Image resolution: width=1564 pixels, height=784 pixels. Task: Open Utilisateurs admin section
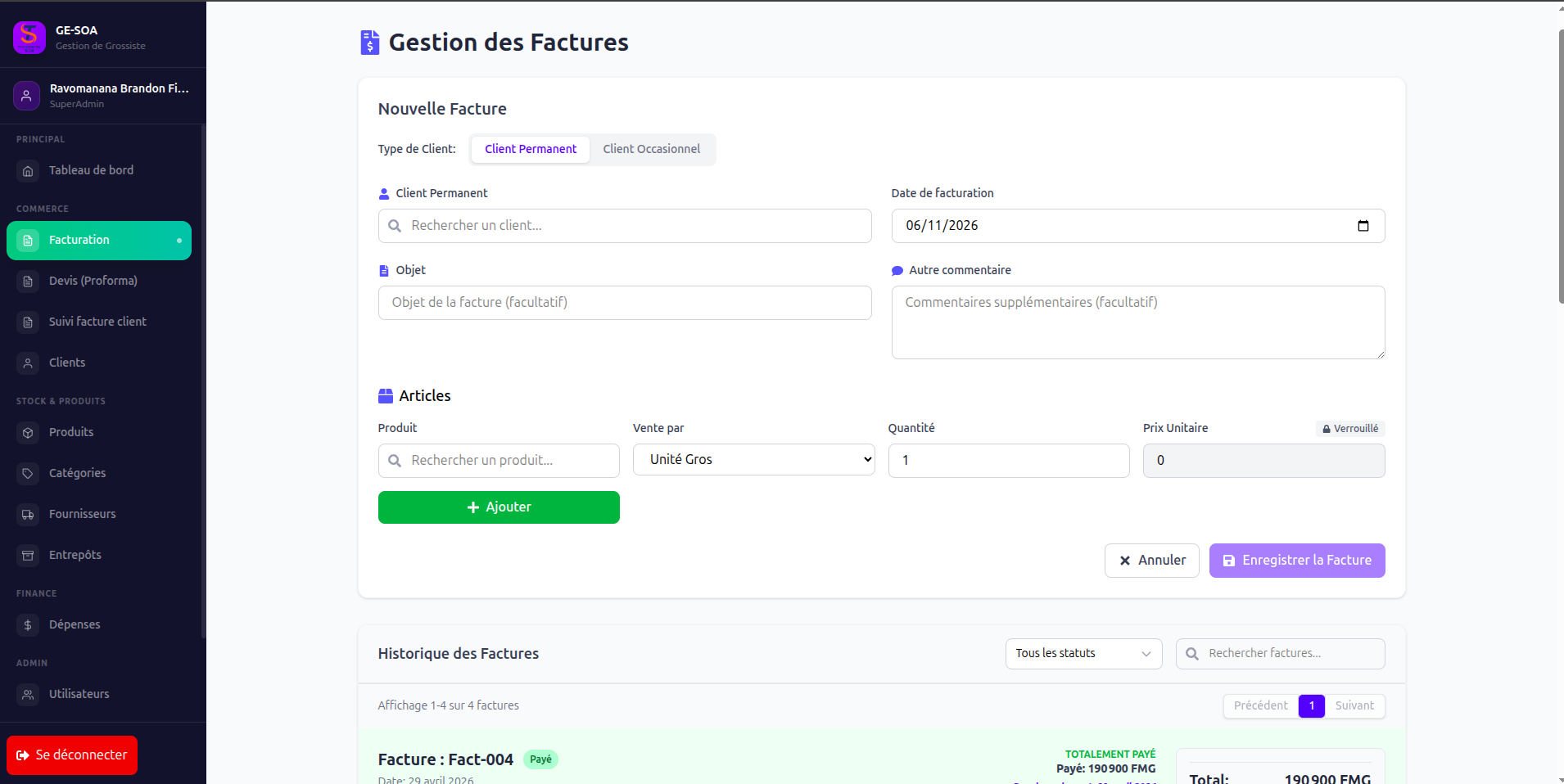coord(99,695)
